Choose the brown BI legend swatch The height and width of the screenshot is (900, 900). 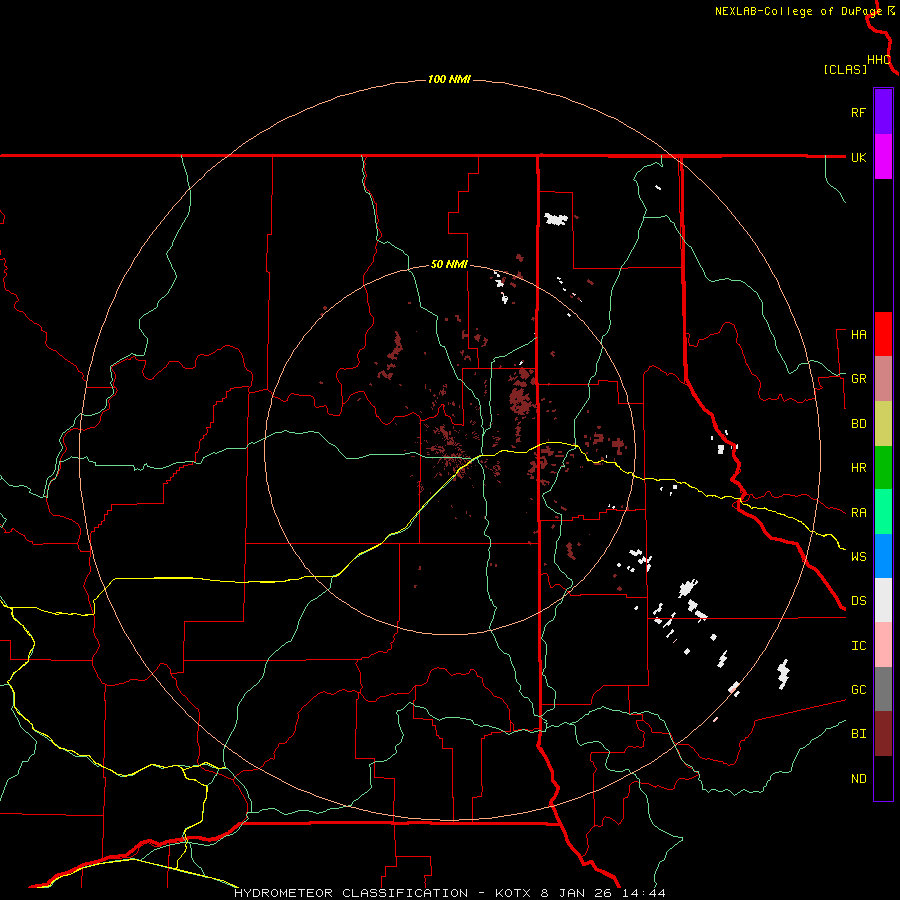[x=883, y=734]
